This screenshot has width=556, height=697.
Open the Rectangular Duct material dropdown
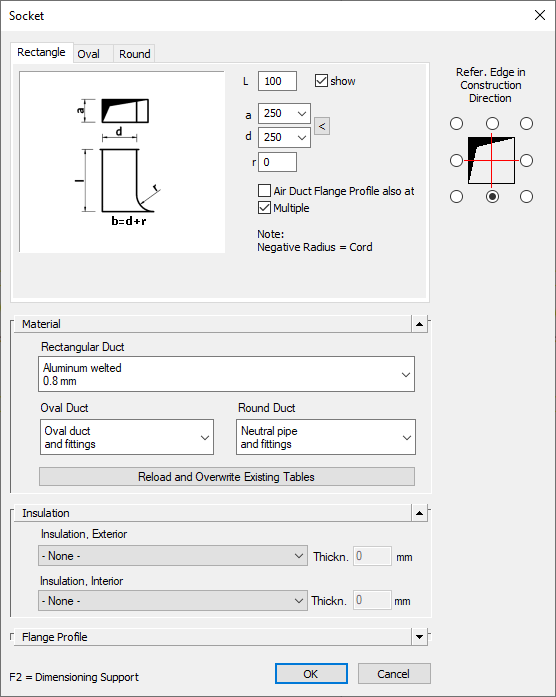[227, 374]
